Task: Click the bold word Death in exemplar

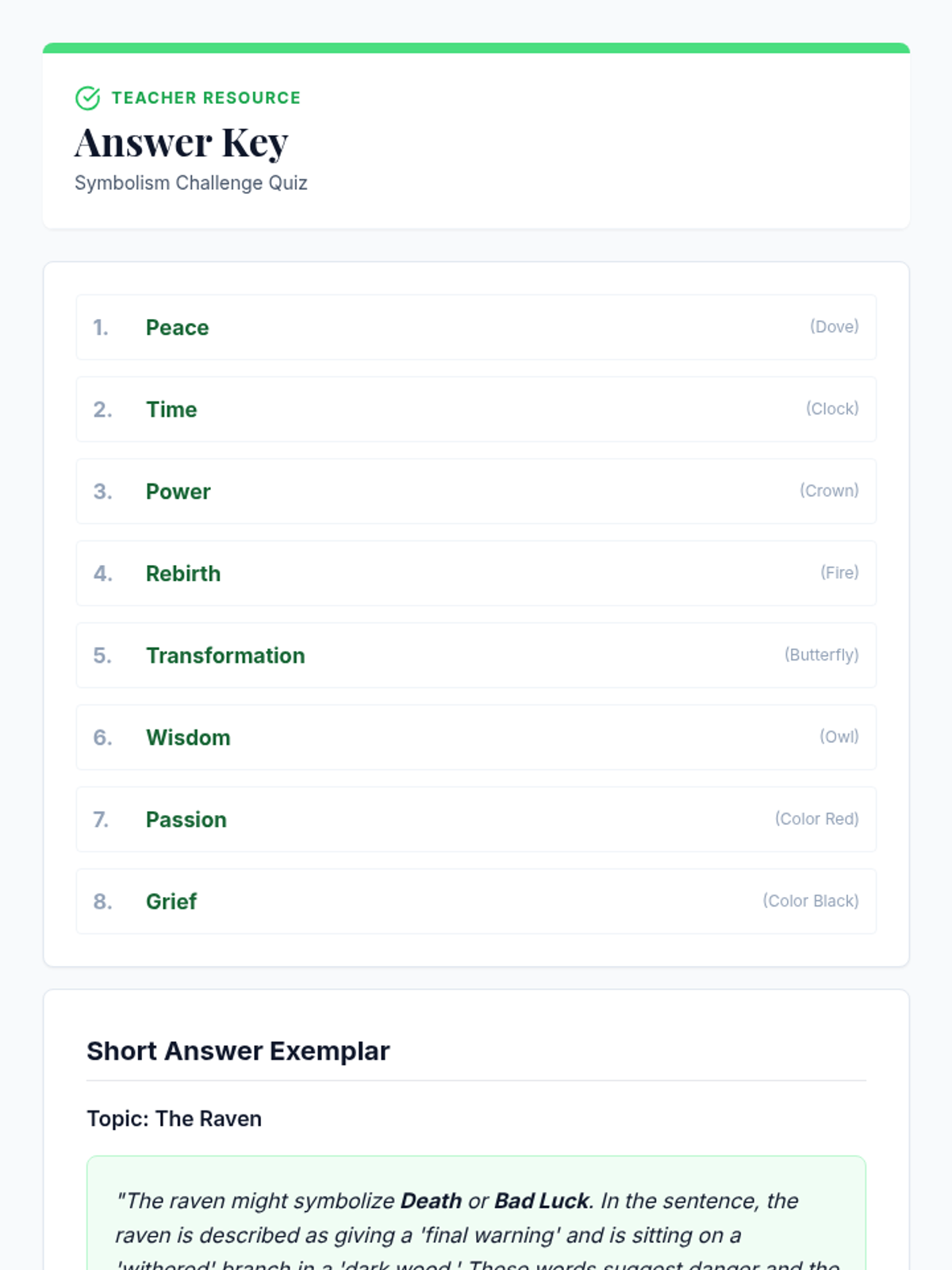Action: [x=431, y=1201]
